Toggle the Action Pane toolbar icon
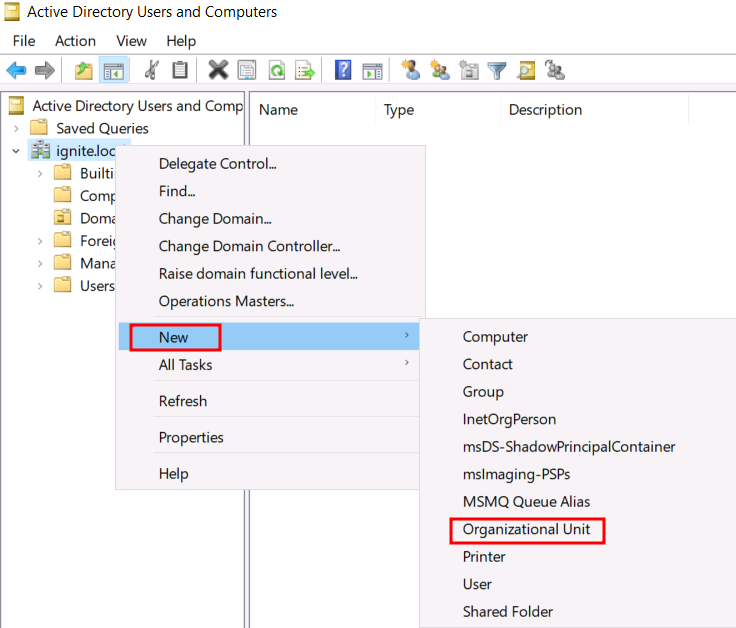Image resolution: width=736 pixels, height=628 pixels. [x=373, y=71]
